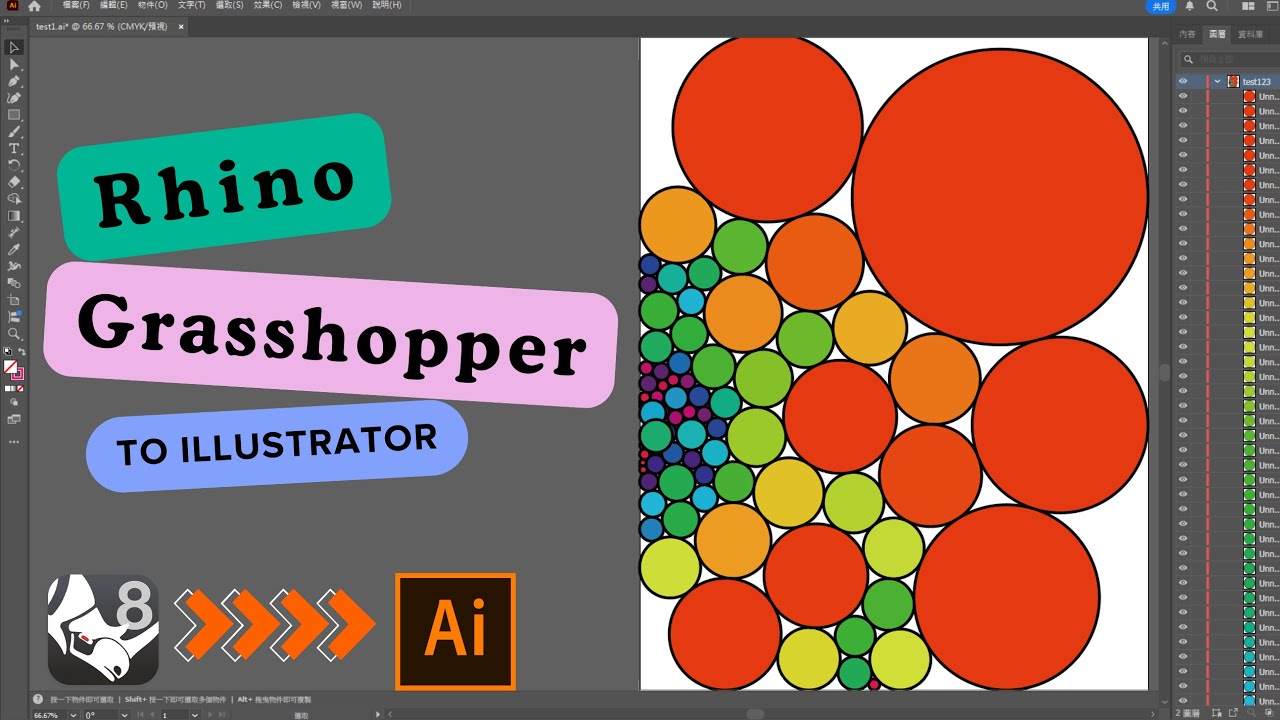Open the 編輯(E) menu
Viewport: 1280px width, 720px height.
coord(114,6)
